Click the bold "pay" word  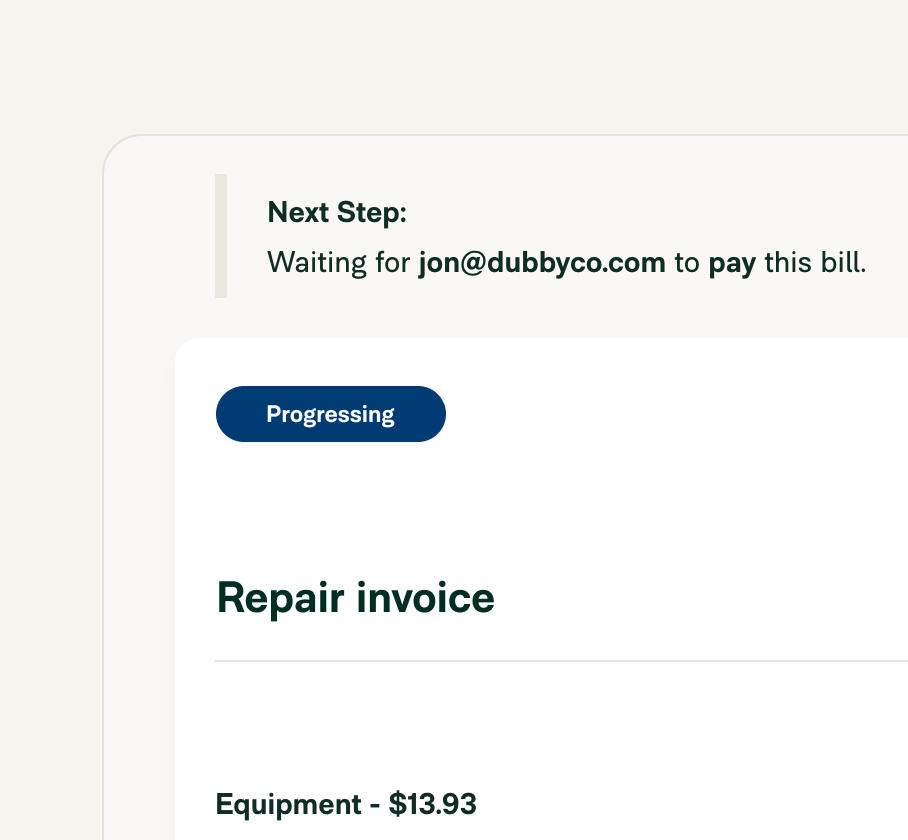point(732,264)
